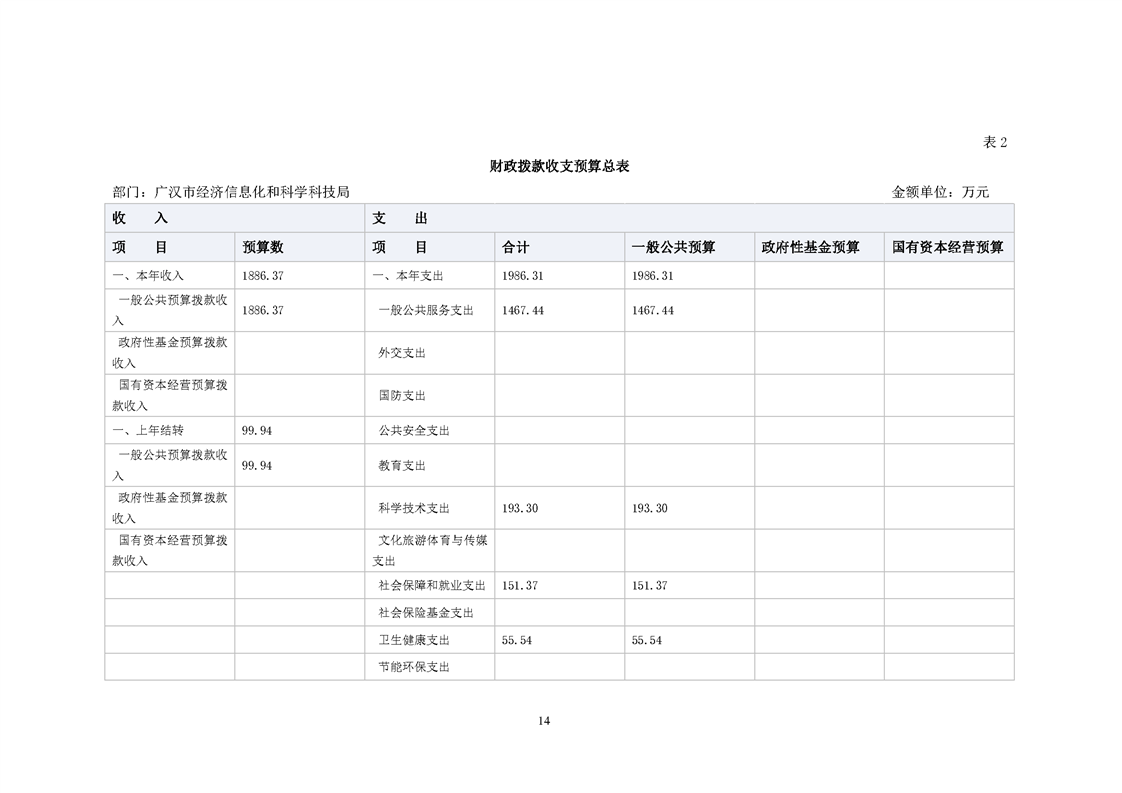Click the value 99.94 beside 上年结转
The height and width of the screenshot is (793, 1122).
tap(257, 430)
